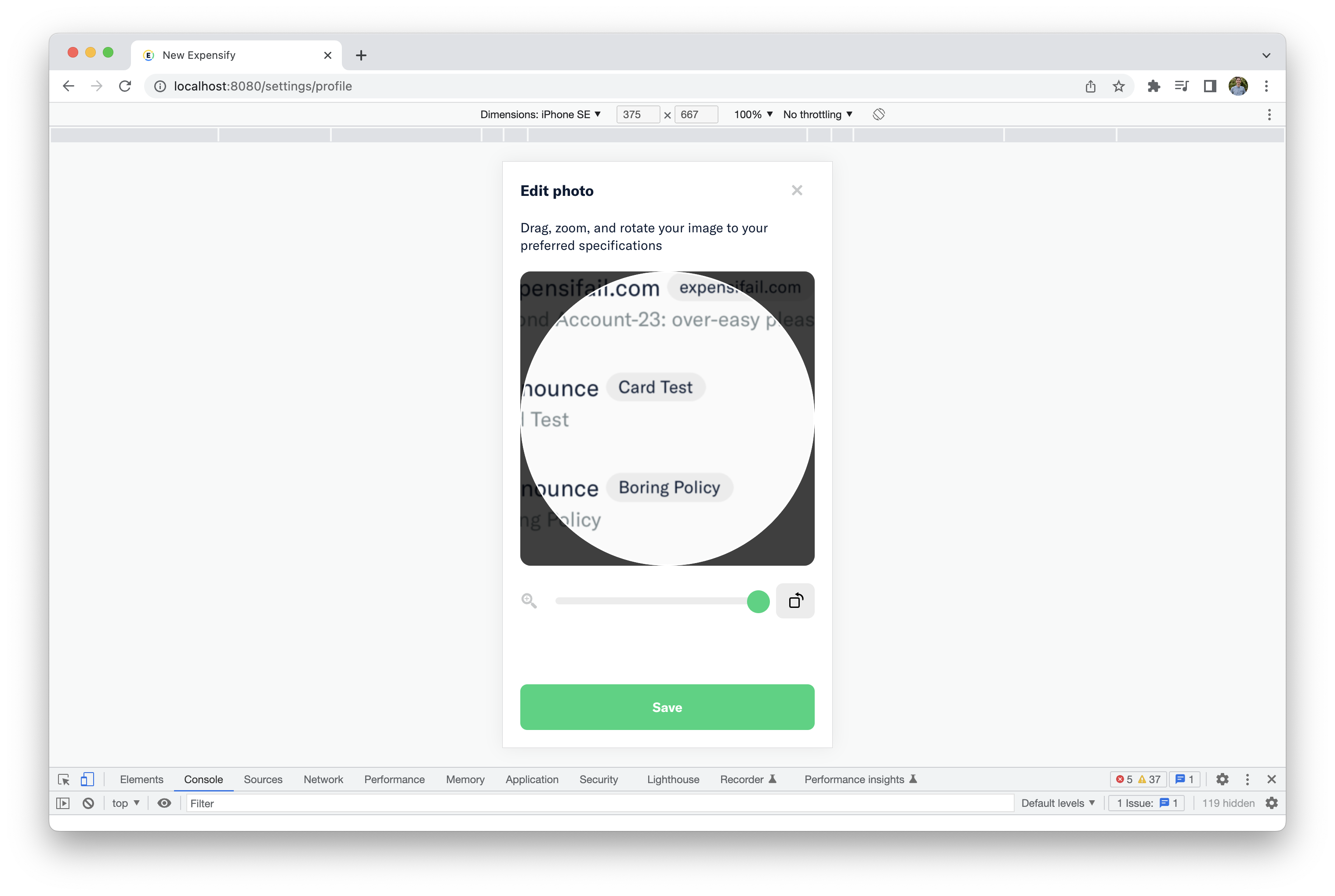Toggle the device toolbar icon

[x=87, y=780]
